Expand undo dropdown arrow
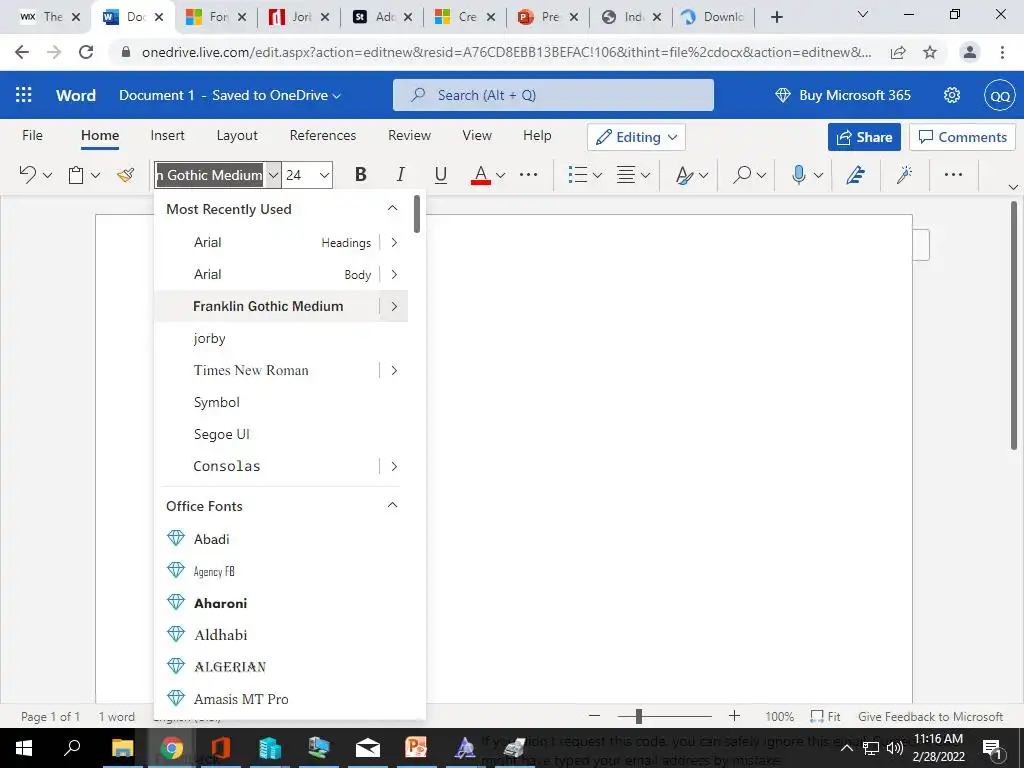The height and width of the screenshot is (768, 1024). click(47, 175)
